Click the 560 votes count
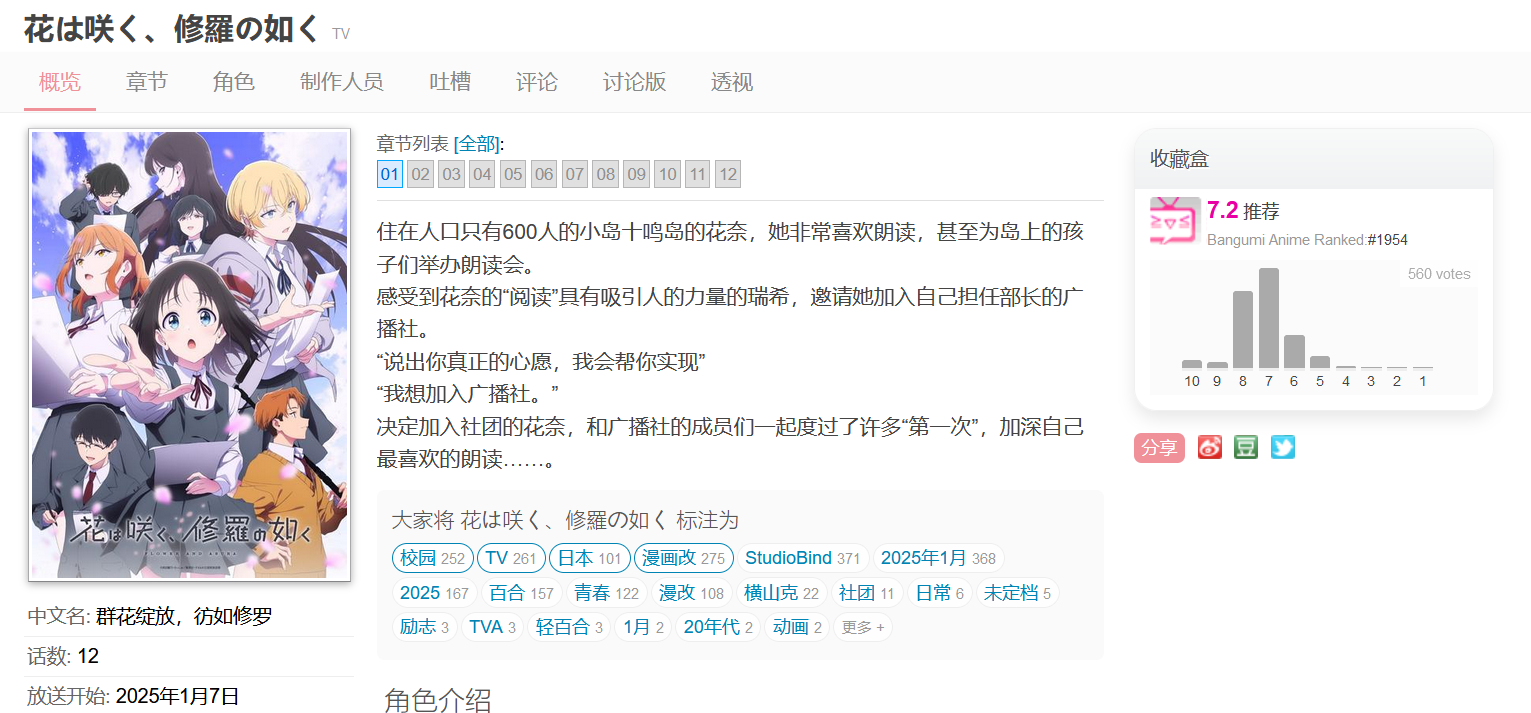Screen dimensions: 1531x713 (1439, 274)
